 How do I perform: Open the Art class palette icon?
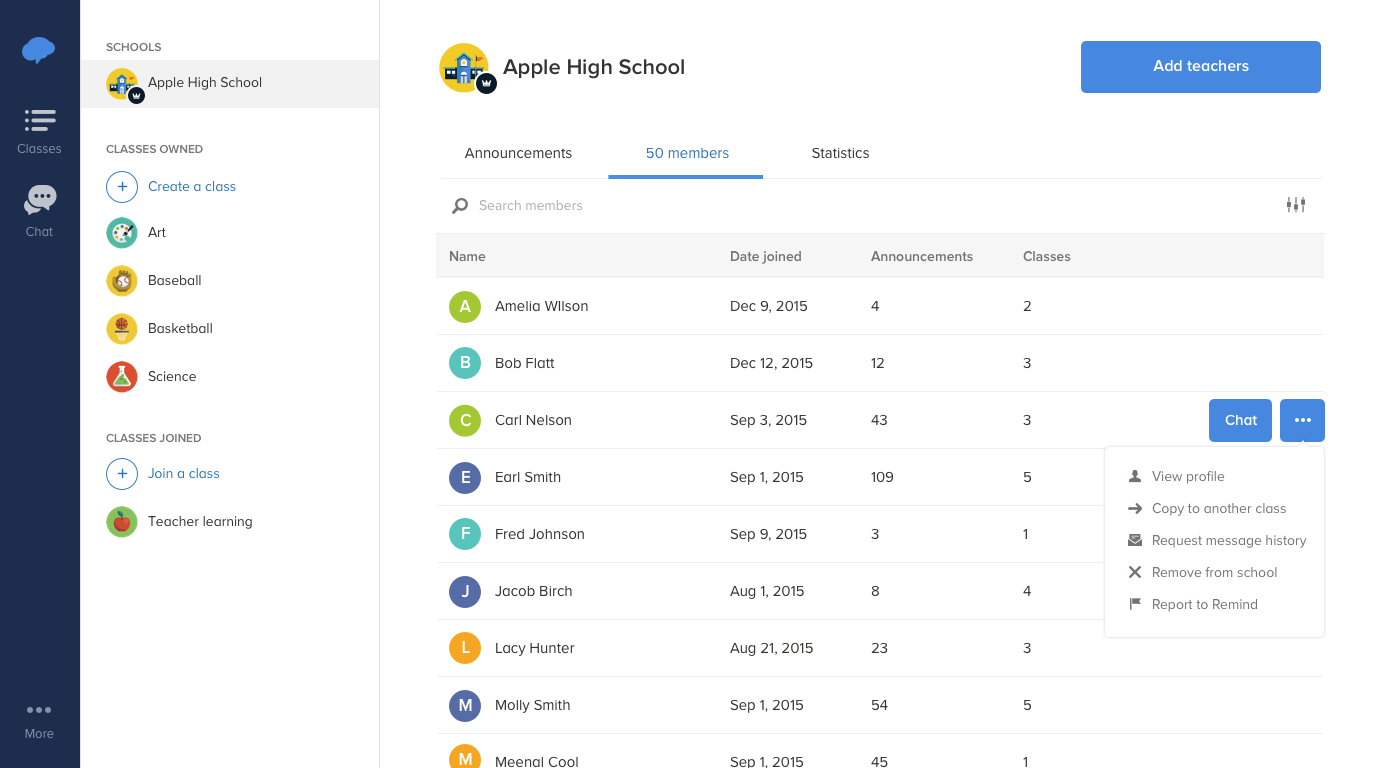pyautogui.click(x=122, y=233)
